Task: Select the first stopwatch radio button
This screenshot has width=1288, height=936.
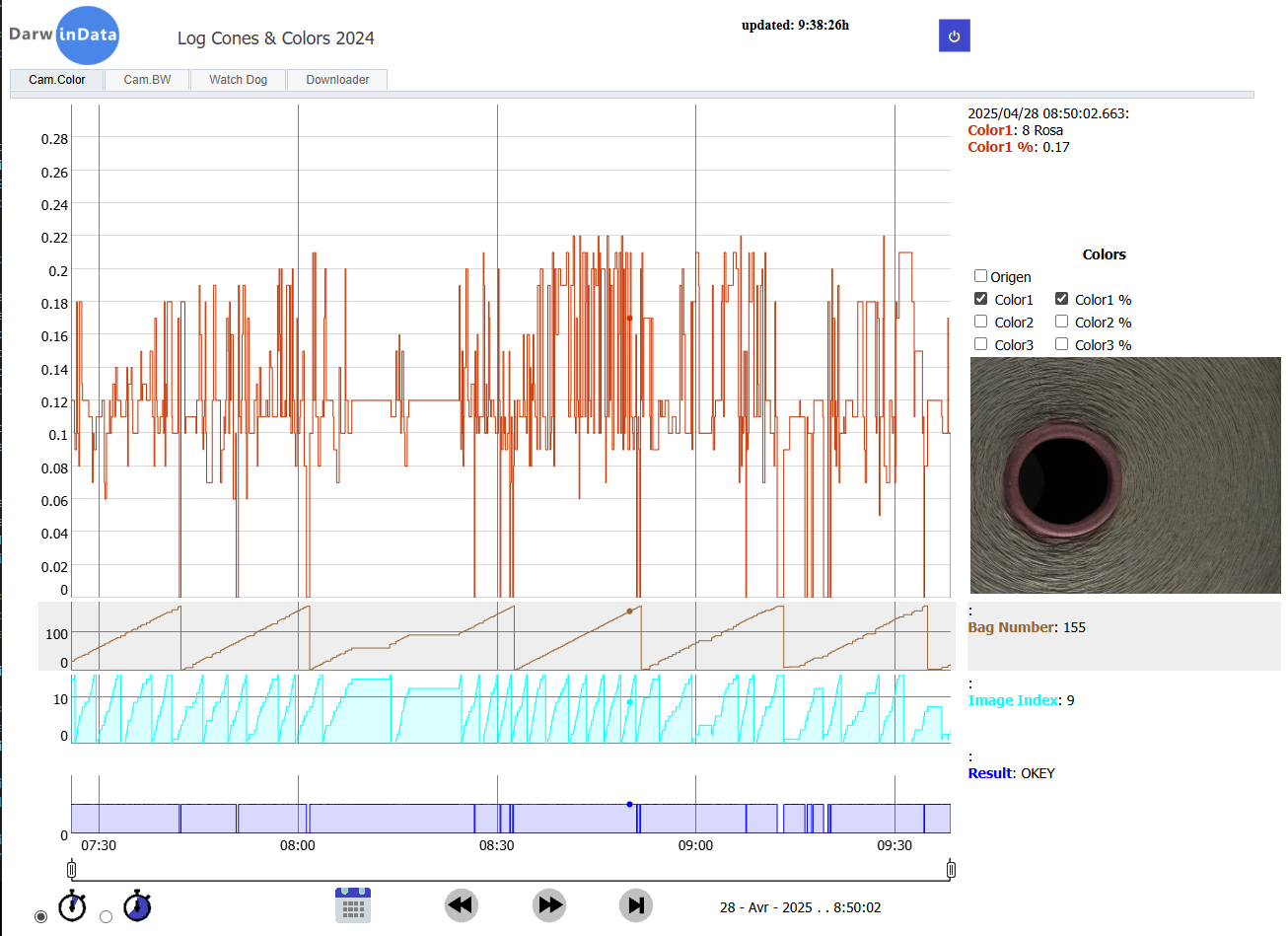Action: click(x=40, y=916)
